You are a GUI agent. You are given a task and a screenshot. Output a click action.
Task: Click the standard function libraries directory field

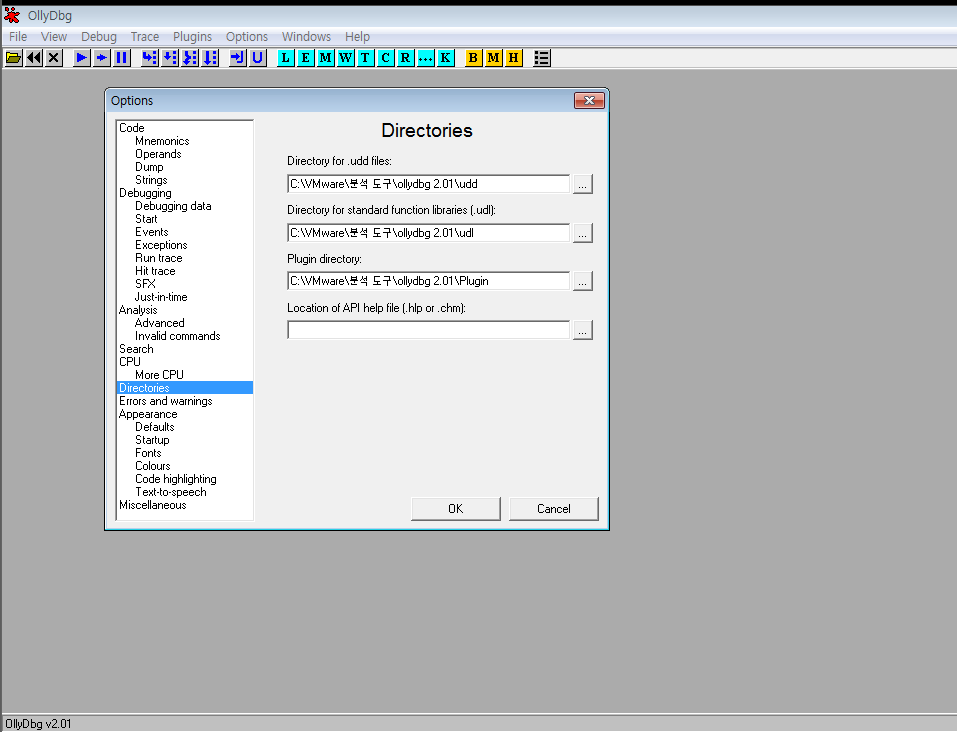[x=428, y=233]
